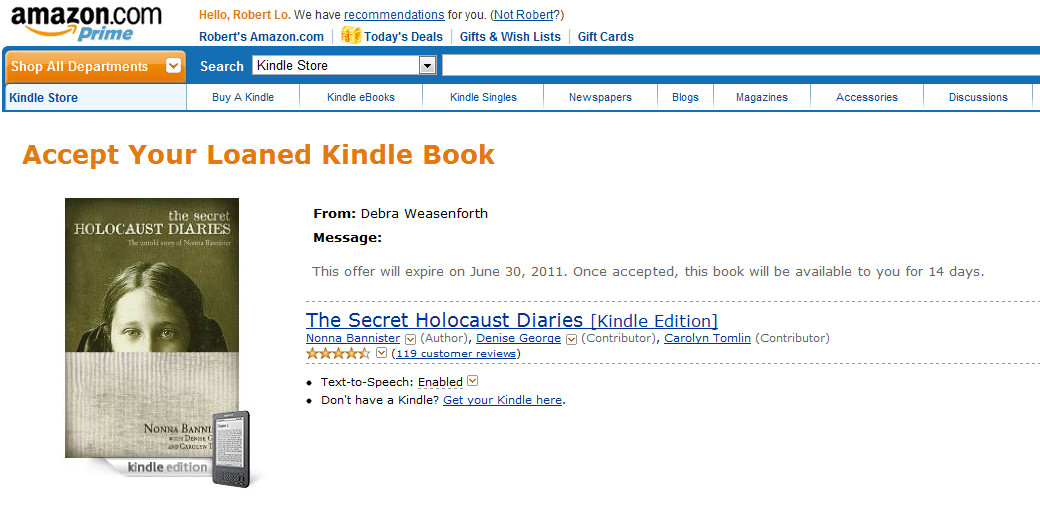The height and width of the screenshot is (517, 1040).
Task: Click the Buy A Kindle tab
Action: tap(243, 98)
